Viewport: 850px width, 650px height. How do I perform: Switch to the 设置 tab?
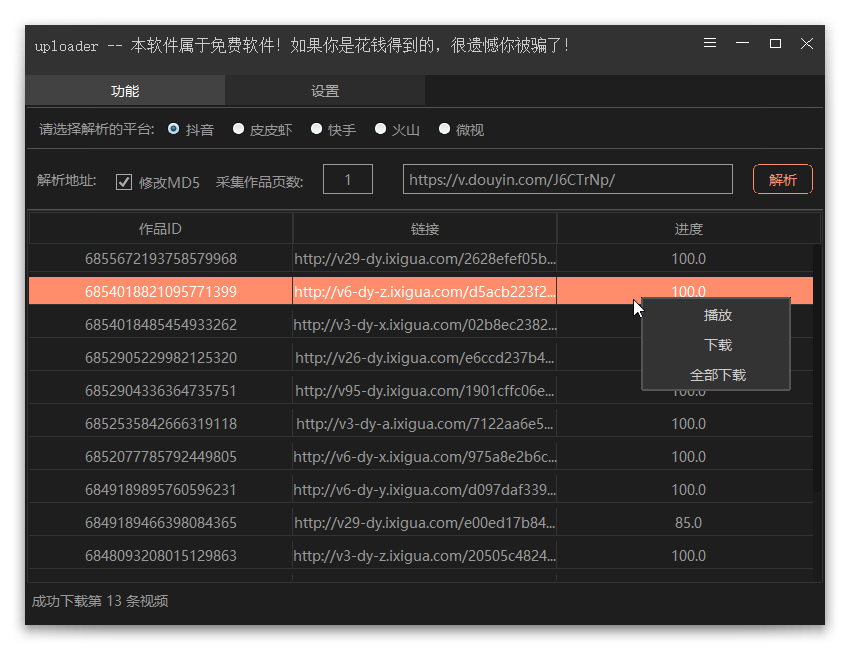[325, 91]
